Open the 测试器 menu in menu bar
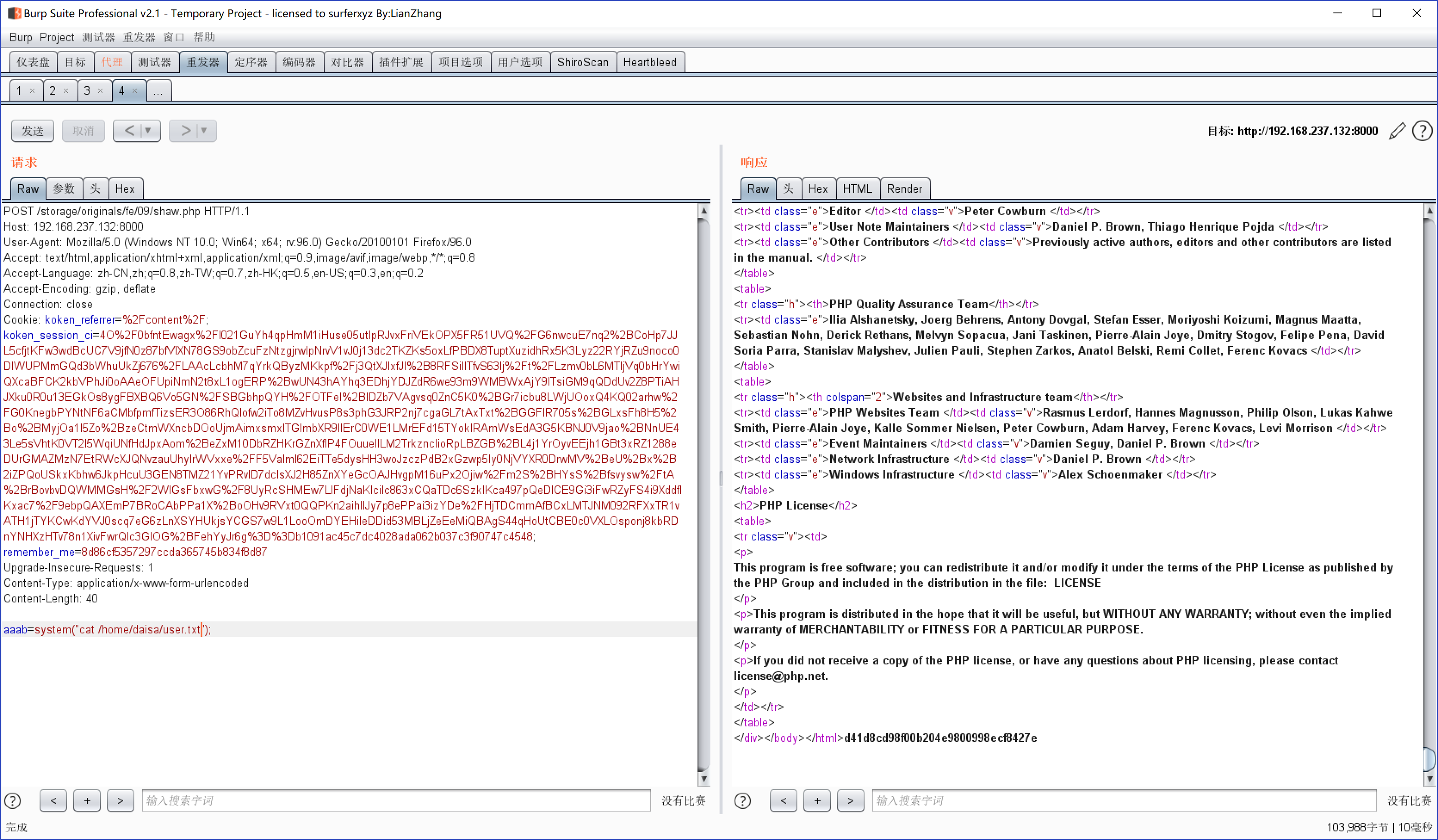Viewport: 1438px width, 840px height. [98, 37]
